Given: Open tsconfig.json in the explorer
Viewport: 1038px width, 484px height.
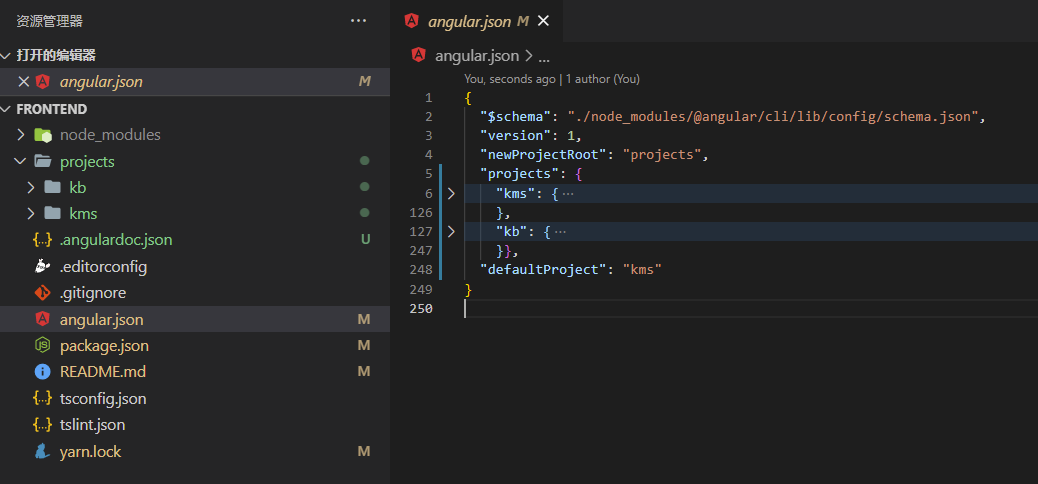Looking at the screenshot, I should [103, 399].
